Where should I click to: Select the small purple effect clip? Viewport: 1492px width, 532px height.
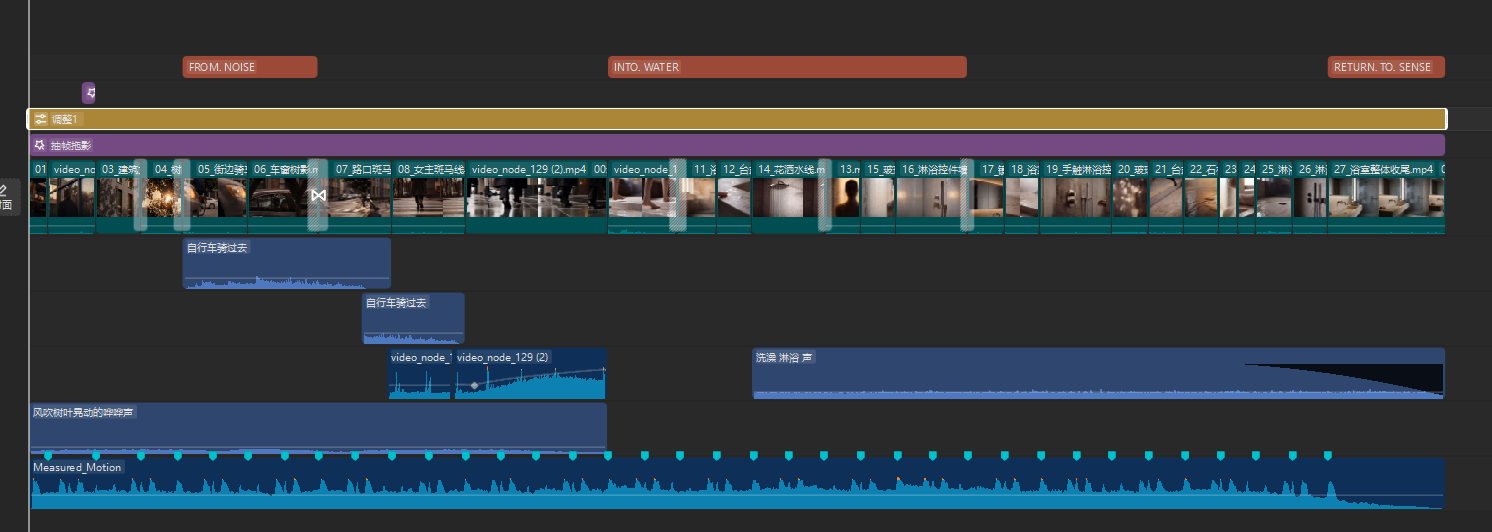89,93
